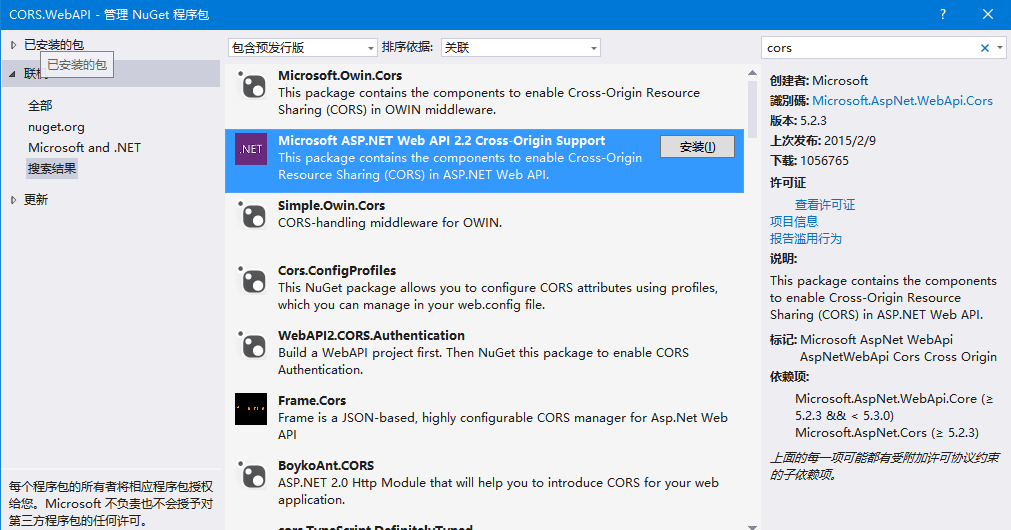The width and height of the screenshot is (1011, 530).
Task: Click the version value 5.2.3
Action: point(813,121)
